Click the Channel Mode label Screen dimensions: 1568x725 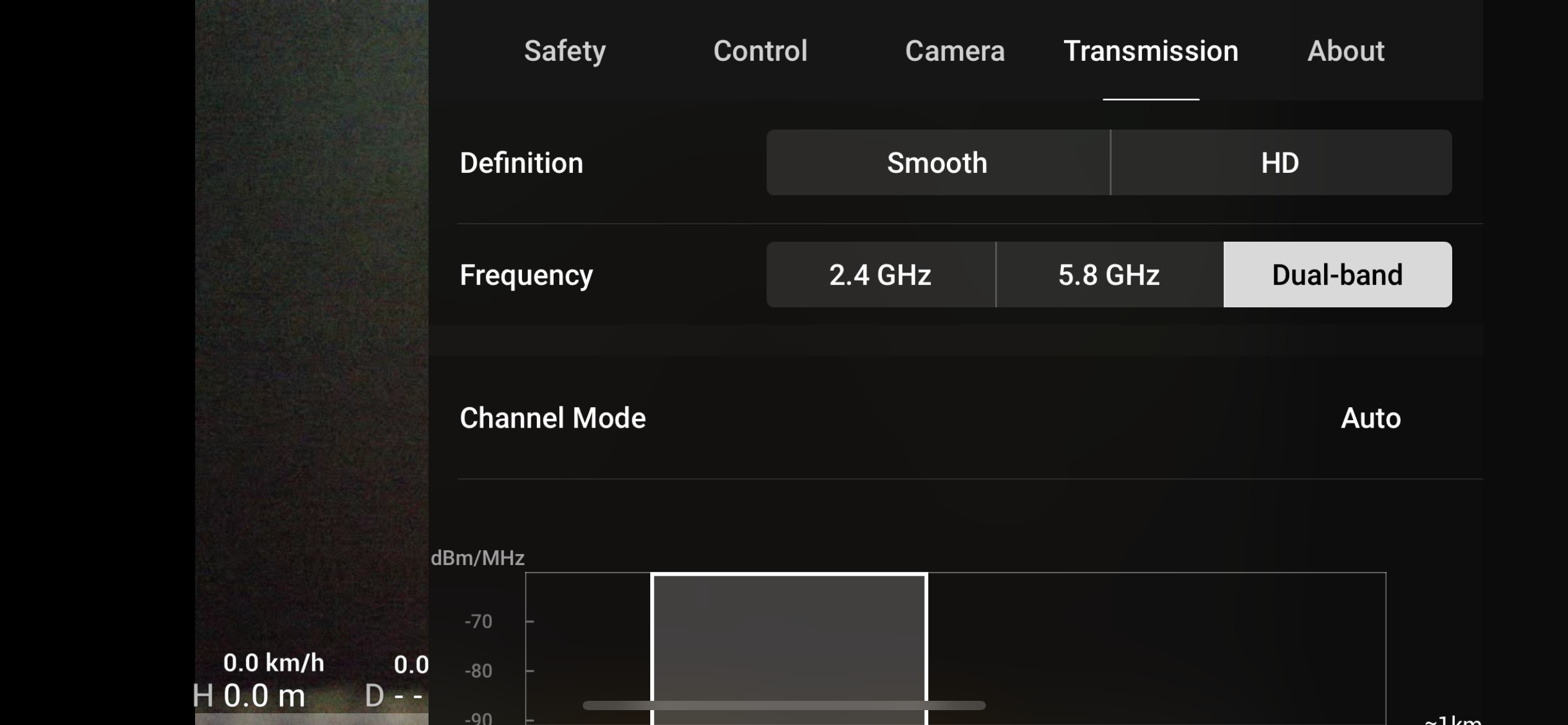pyautogui.click(x=552, y=418)
